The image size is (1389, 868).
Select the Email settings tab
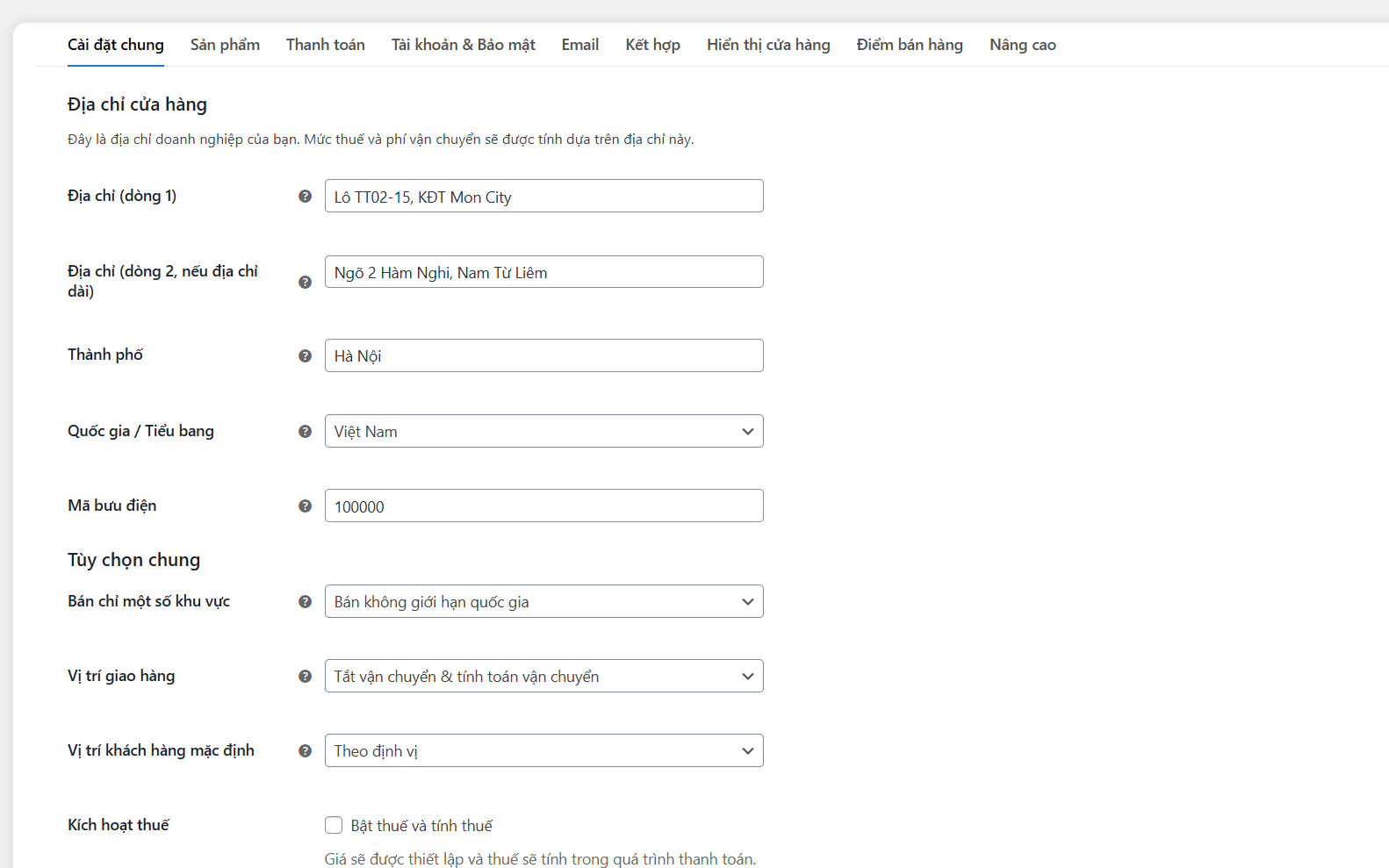click(579, 44)
